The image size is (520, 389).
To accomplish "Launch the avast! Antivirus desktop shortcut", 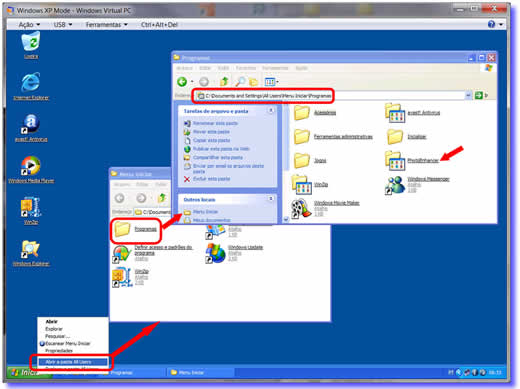I will [x=31, y=128].
